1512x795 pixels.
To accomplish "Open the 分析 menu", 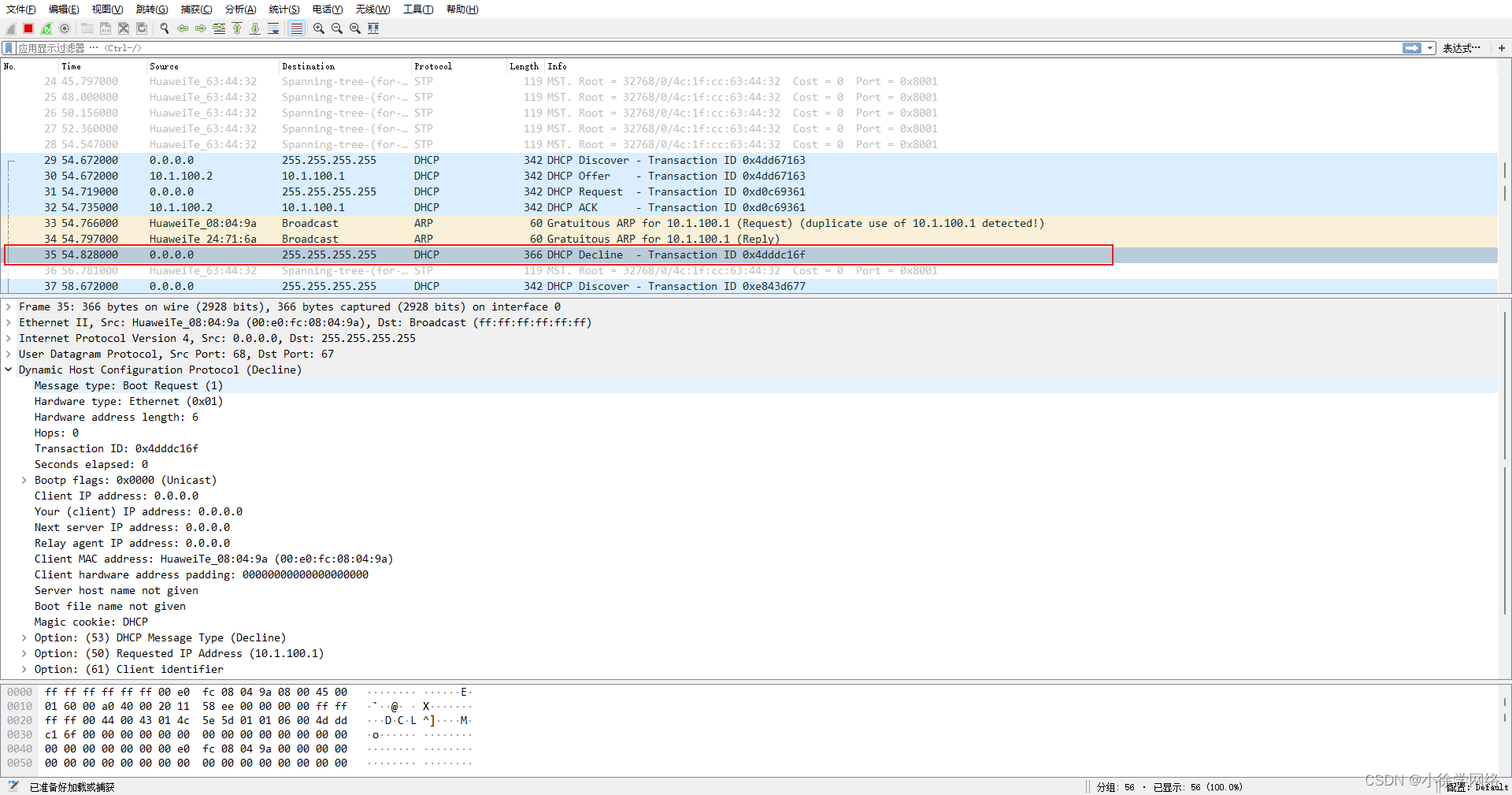I will coord(240,9).
